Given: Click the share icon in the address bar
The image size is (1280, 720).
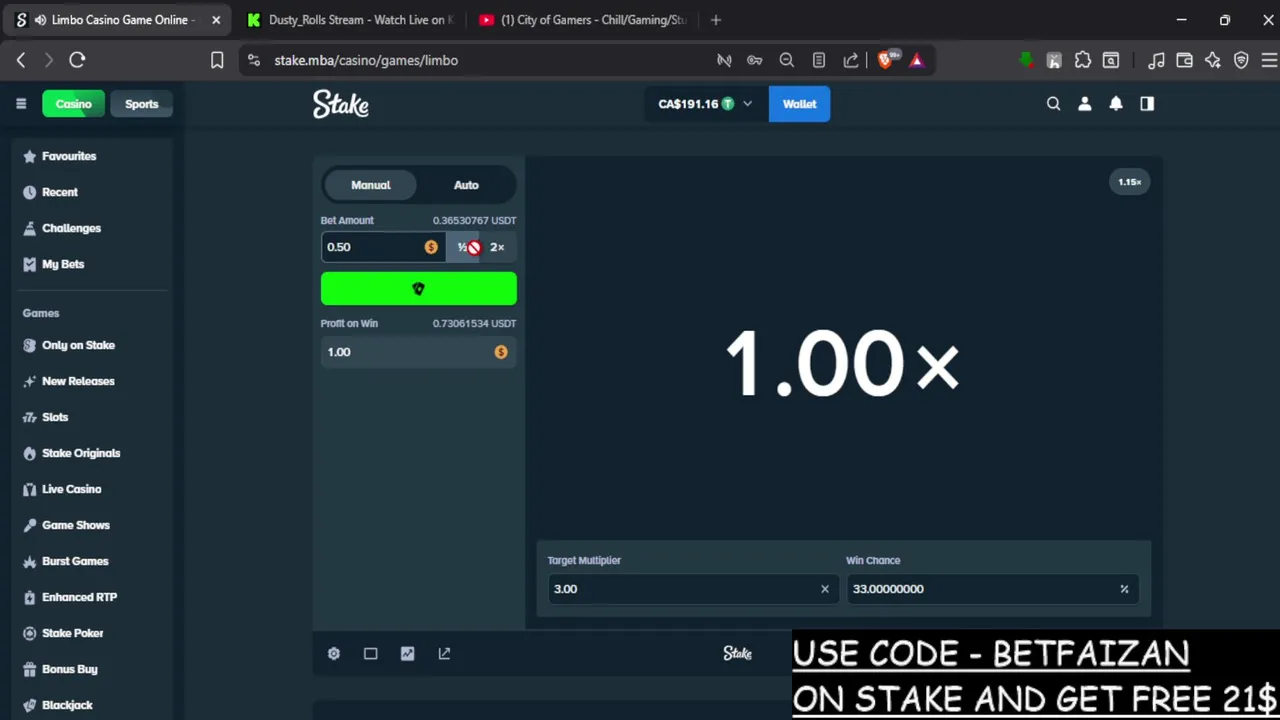Looking at the screenshot, I should pyautogui.click(x=851, y=60).
